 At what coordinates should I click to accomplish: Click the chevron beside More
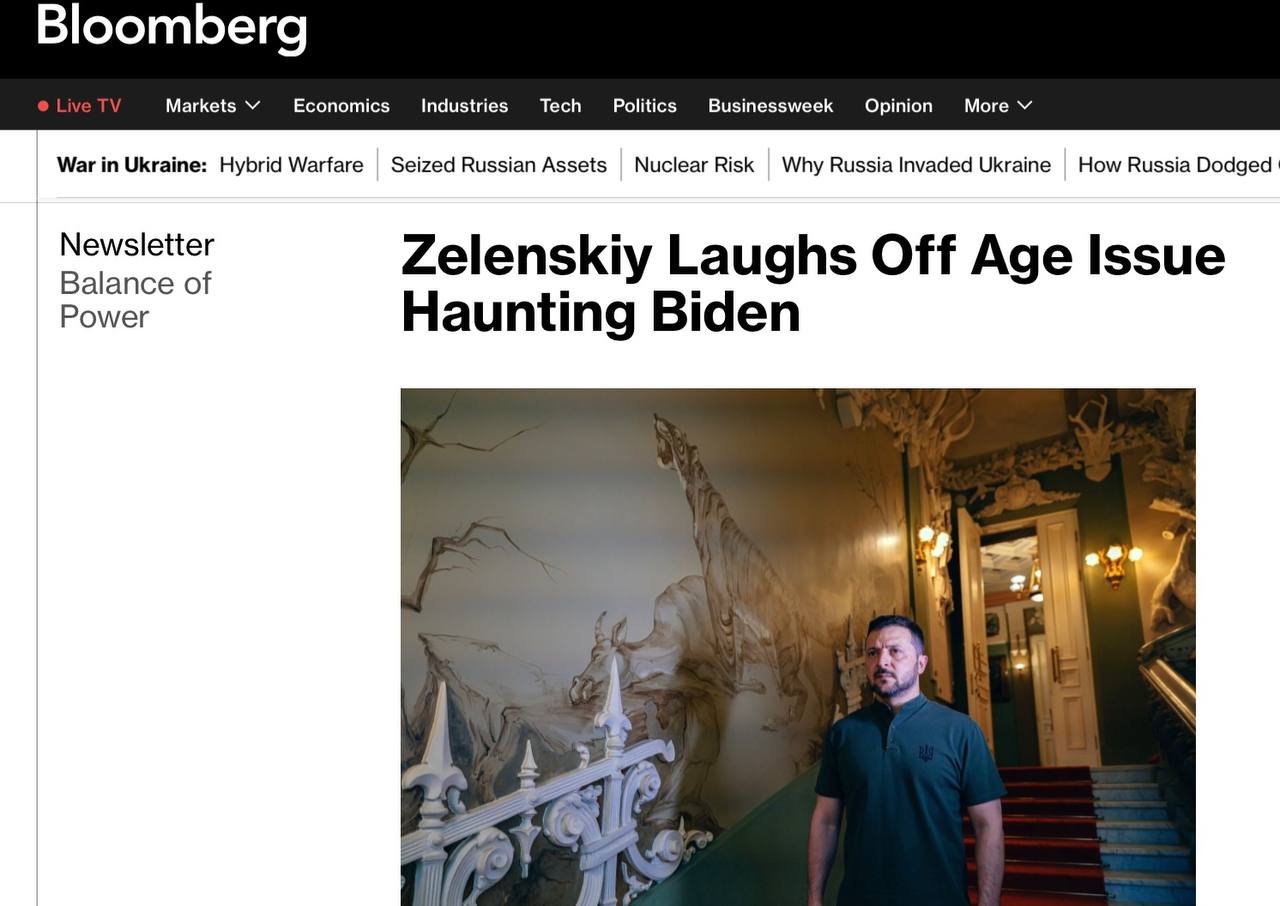pos(1024,105)
